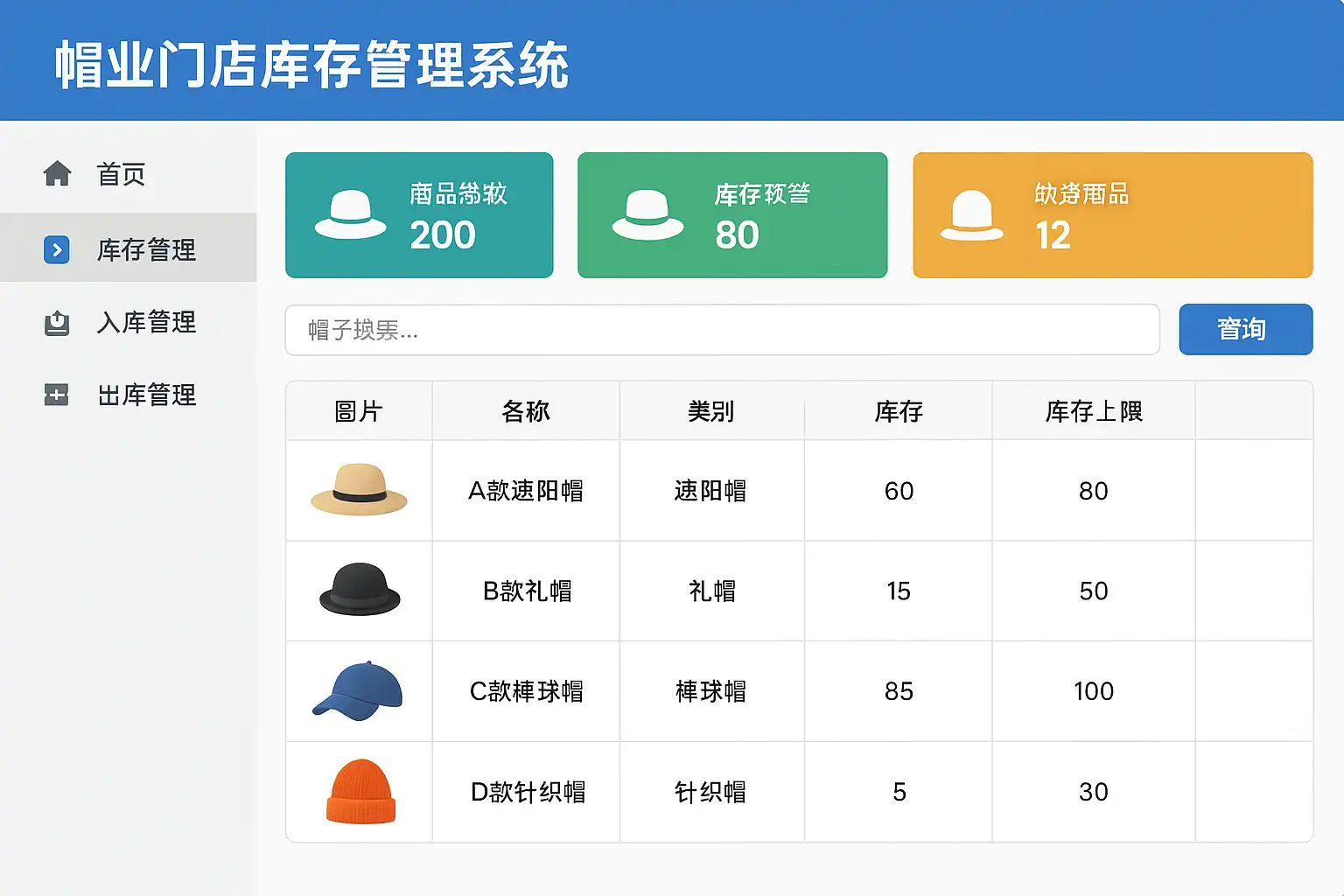The width and height of the screenshot is (1344, 896).
Task: Click the 库存上限 column header
Action: (1093, 411)
